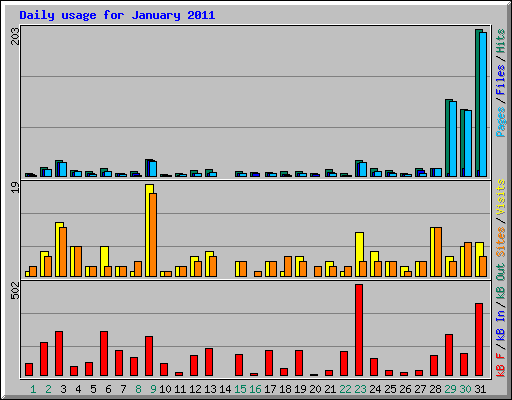Click the red kB bar for day 31
The height and width of the screenshot is (400, 512).
pyautogui.click(x=479, y=340)
